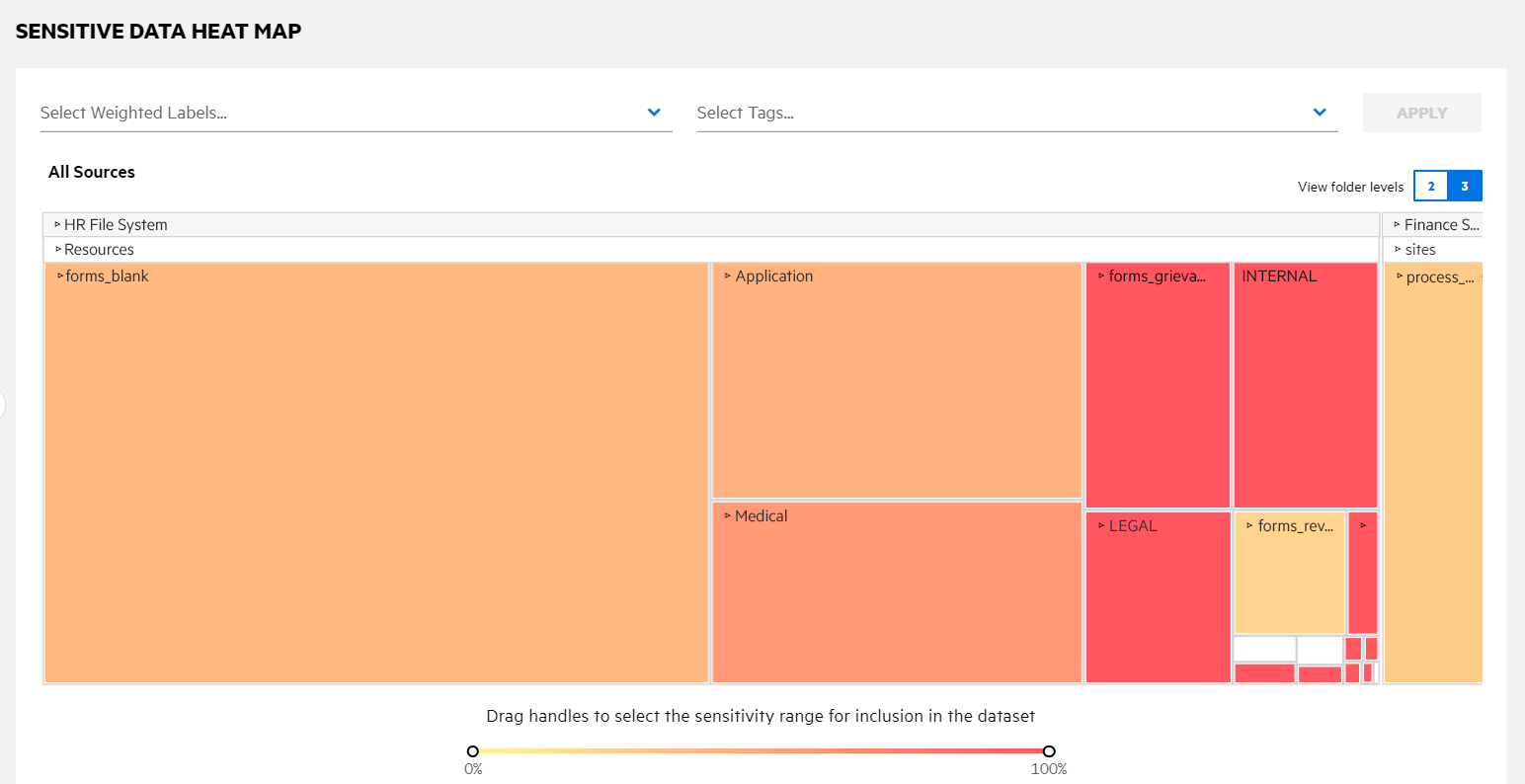Click the 100% sensitivity slider handle
Screen dimensions: 1525x784
[x=1049, y=751]
